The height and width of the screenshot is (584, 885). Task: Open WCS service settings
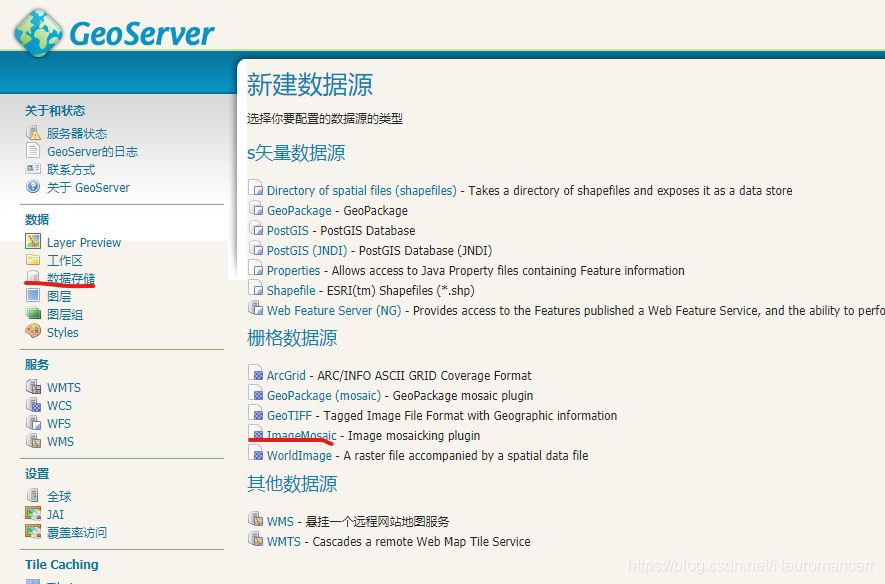click(x=59, y=406)
